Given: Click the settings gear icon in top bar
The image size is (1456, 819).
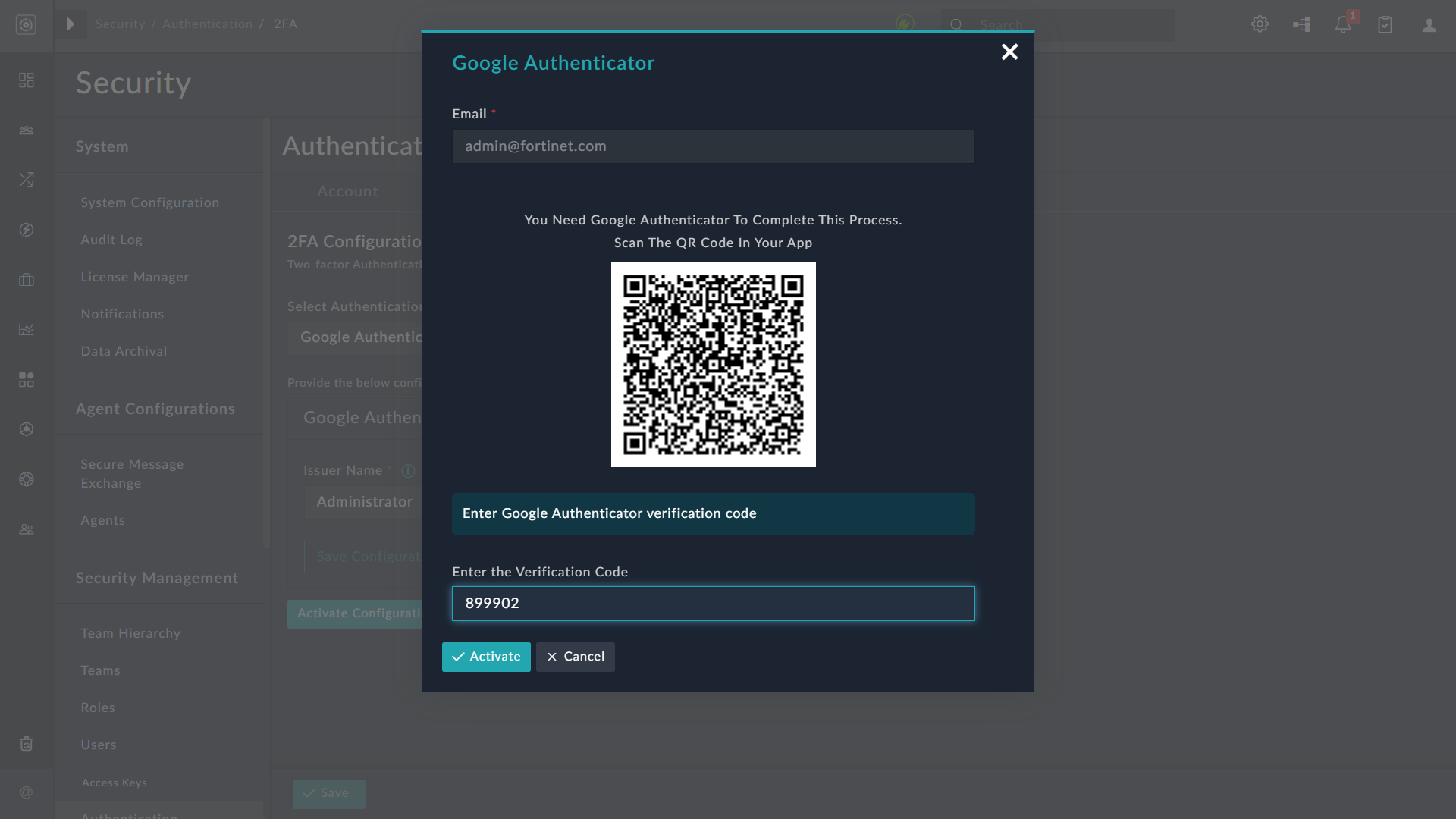Looking at the screenshot, I should (x=1260, y=24).
